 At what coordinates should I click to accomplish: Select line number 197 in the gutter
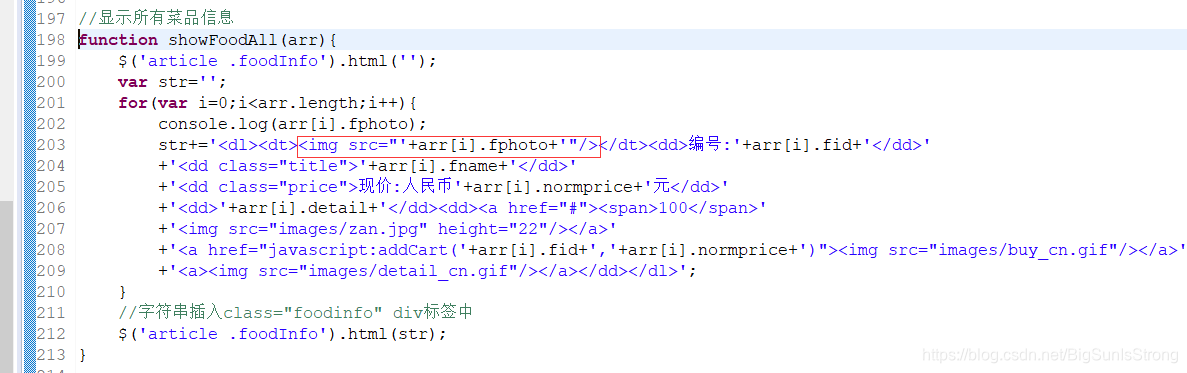pos(51,19)
